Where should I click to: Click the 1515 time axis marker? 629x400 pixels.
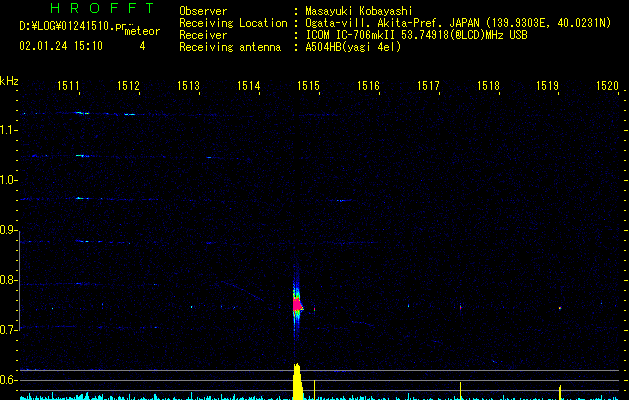tap(308, 86)
